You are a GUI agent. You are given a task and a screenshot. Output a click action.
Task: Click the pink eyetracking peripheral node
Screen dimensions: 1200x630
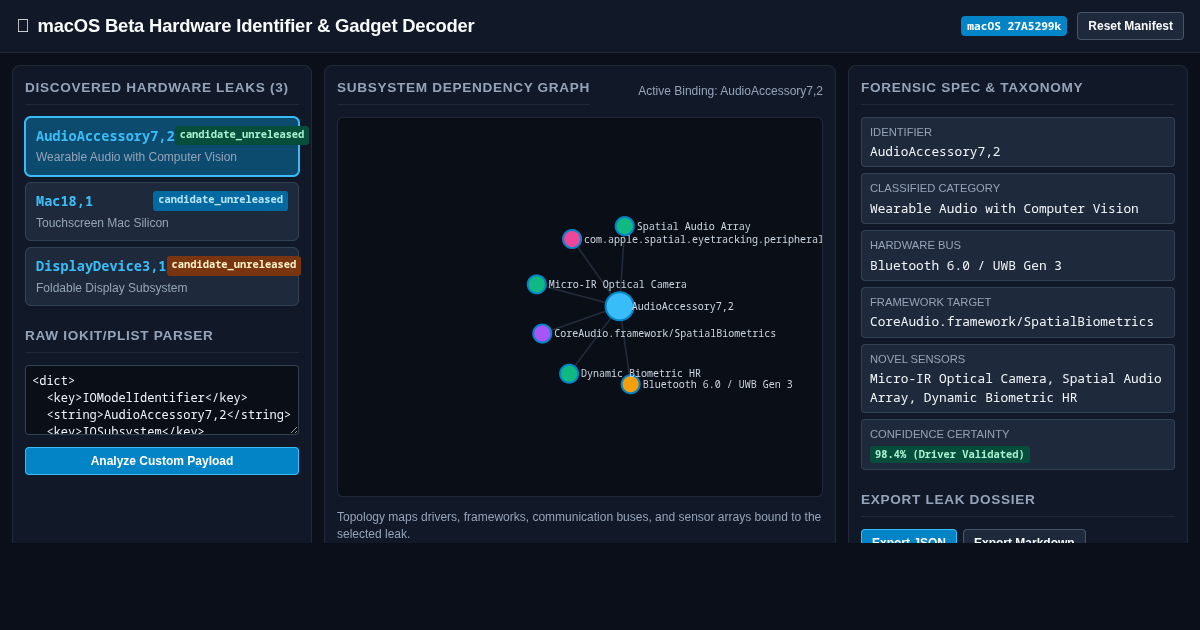click(x=572, y=239)
